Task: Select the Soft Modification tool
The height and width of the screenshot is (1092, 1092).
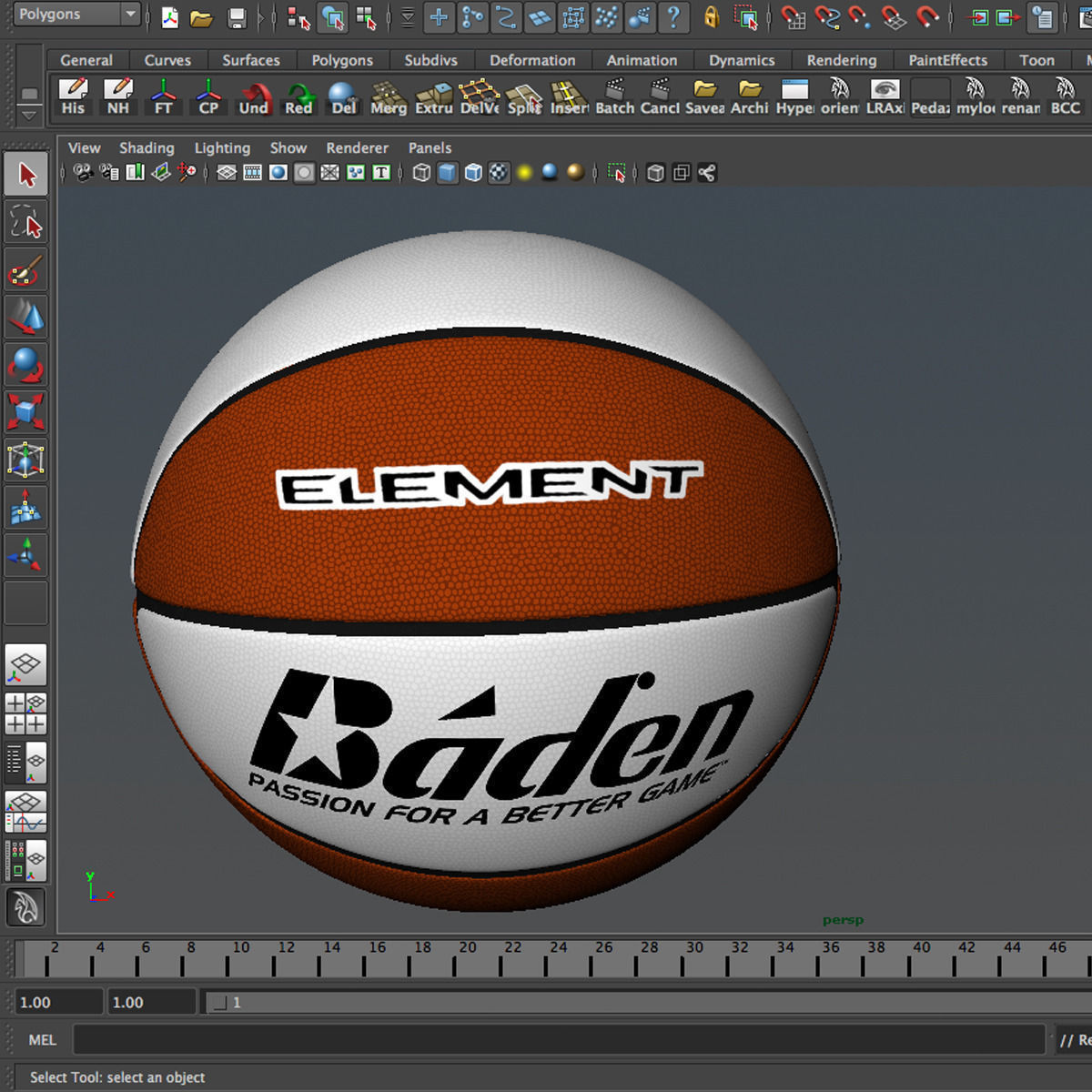Action: [x=26, y=507]
